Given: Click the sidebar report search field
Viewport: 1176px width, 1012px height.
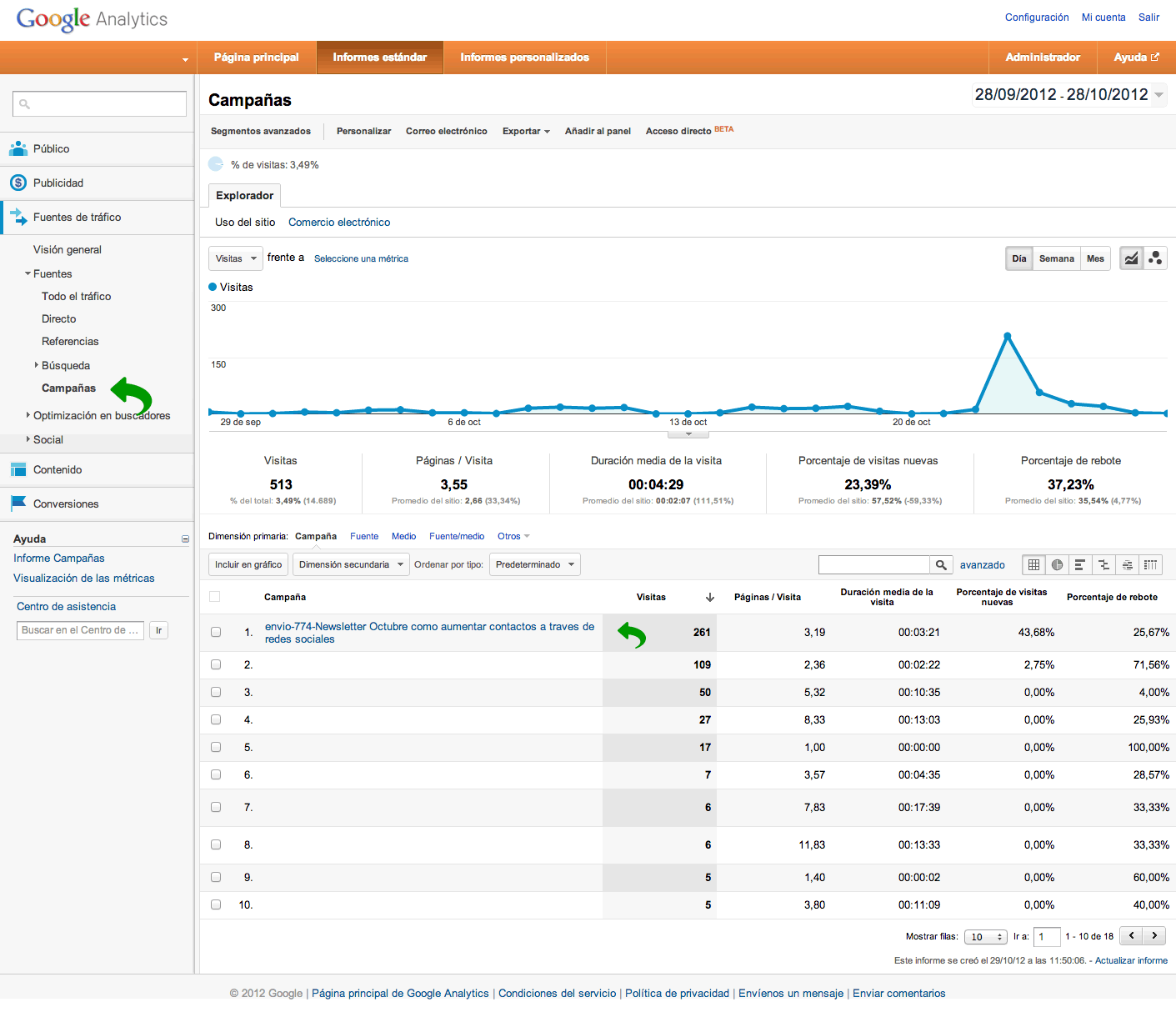Looking at the screenshot, I should click(99, 104).
